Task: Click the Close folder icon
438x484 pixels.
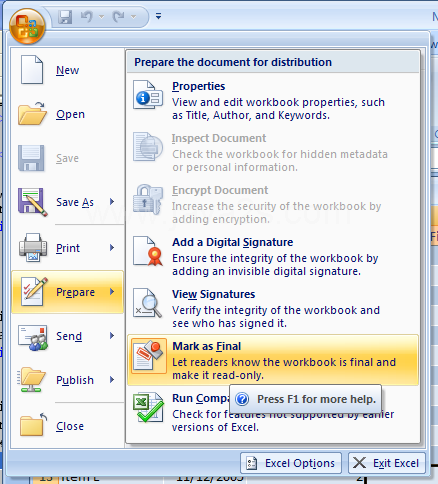Action: pos(33,425)
